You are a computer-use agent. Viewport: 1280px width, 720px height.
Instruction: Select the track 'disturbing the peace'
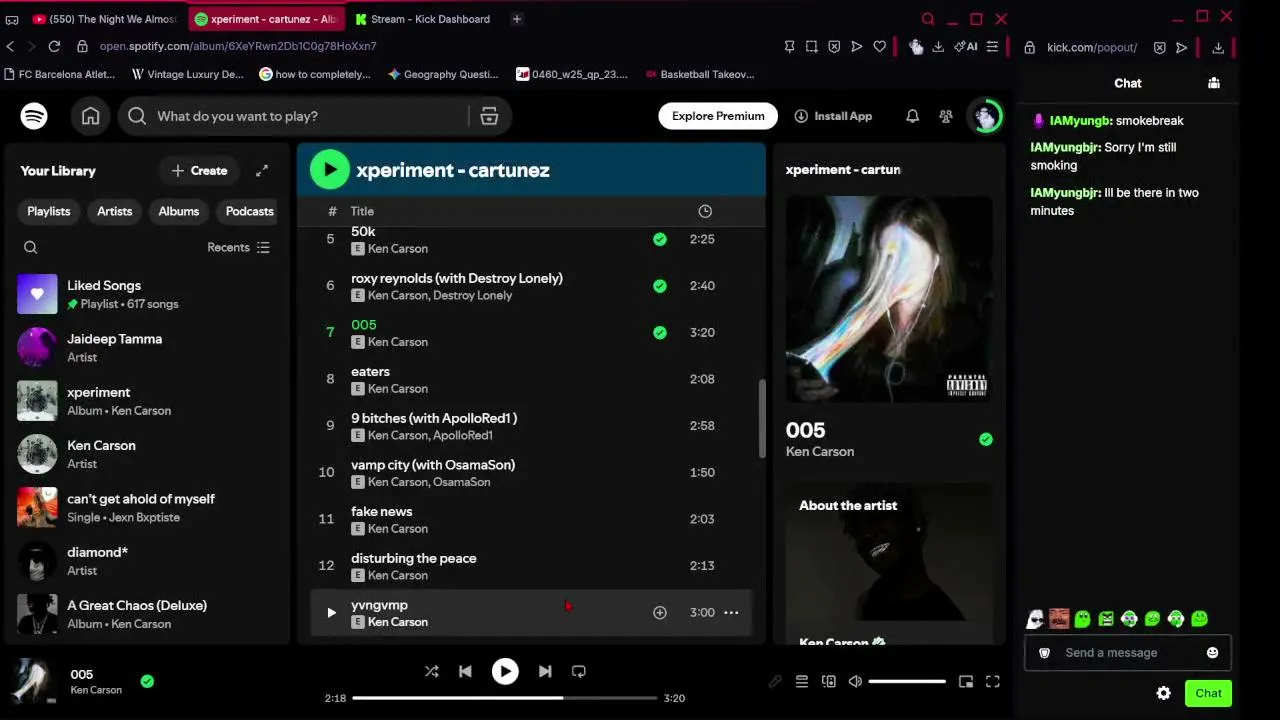pos(414,558)
